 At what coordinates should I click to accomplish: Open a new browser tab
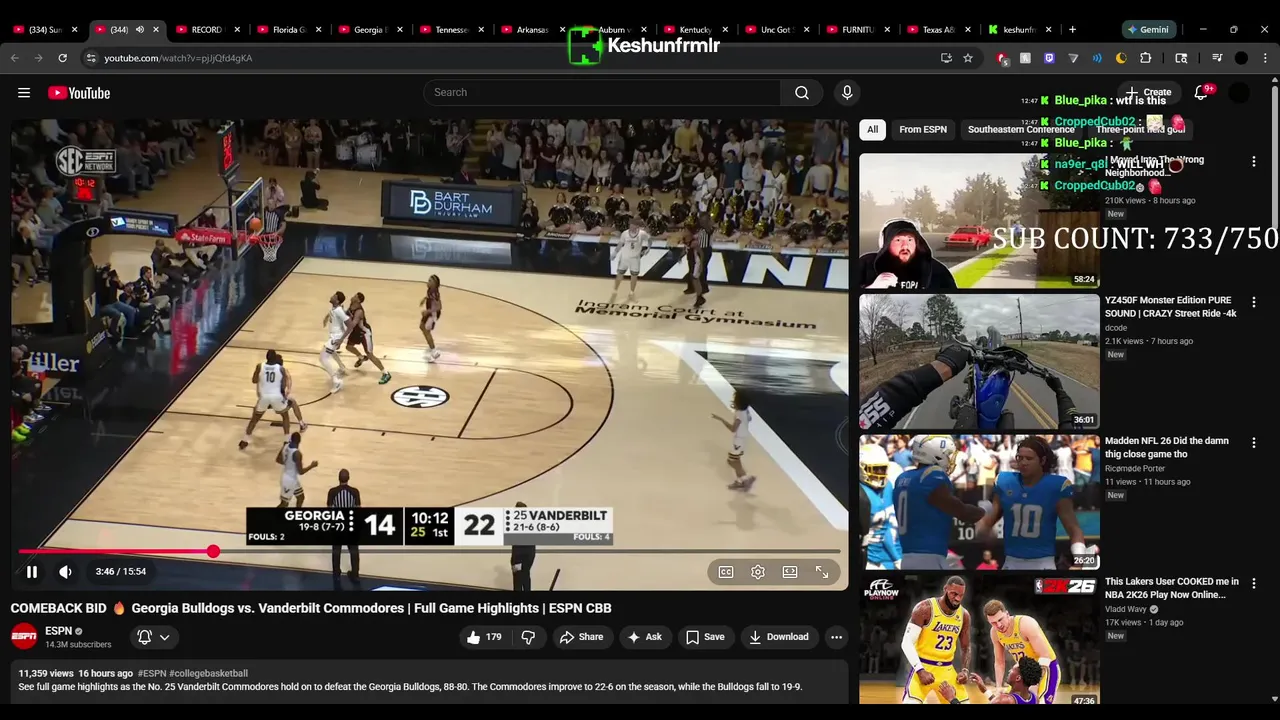click(x=1072, y=30)
